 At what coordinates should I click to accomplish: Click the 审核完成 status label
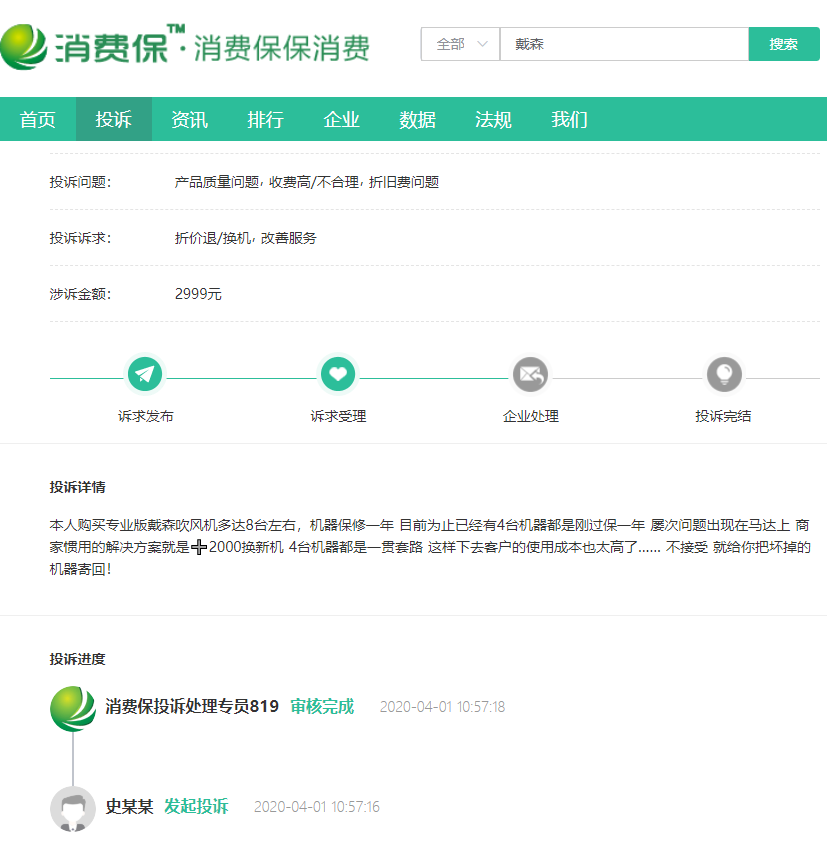[x=322, y=706]
